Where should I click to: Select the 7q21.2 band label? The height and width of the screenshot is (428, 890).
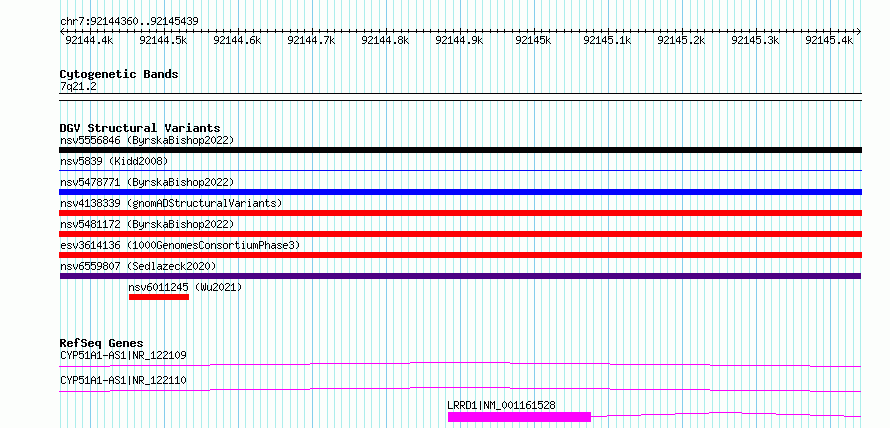pos(77,86)
